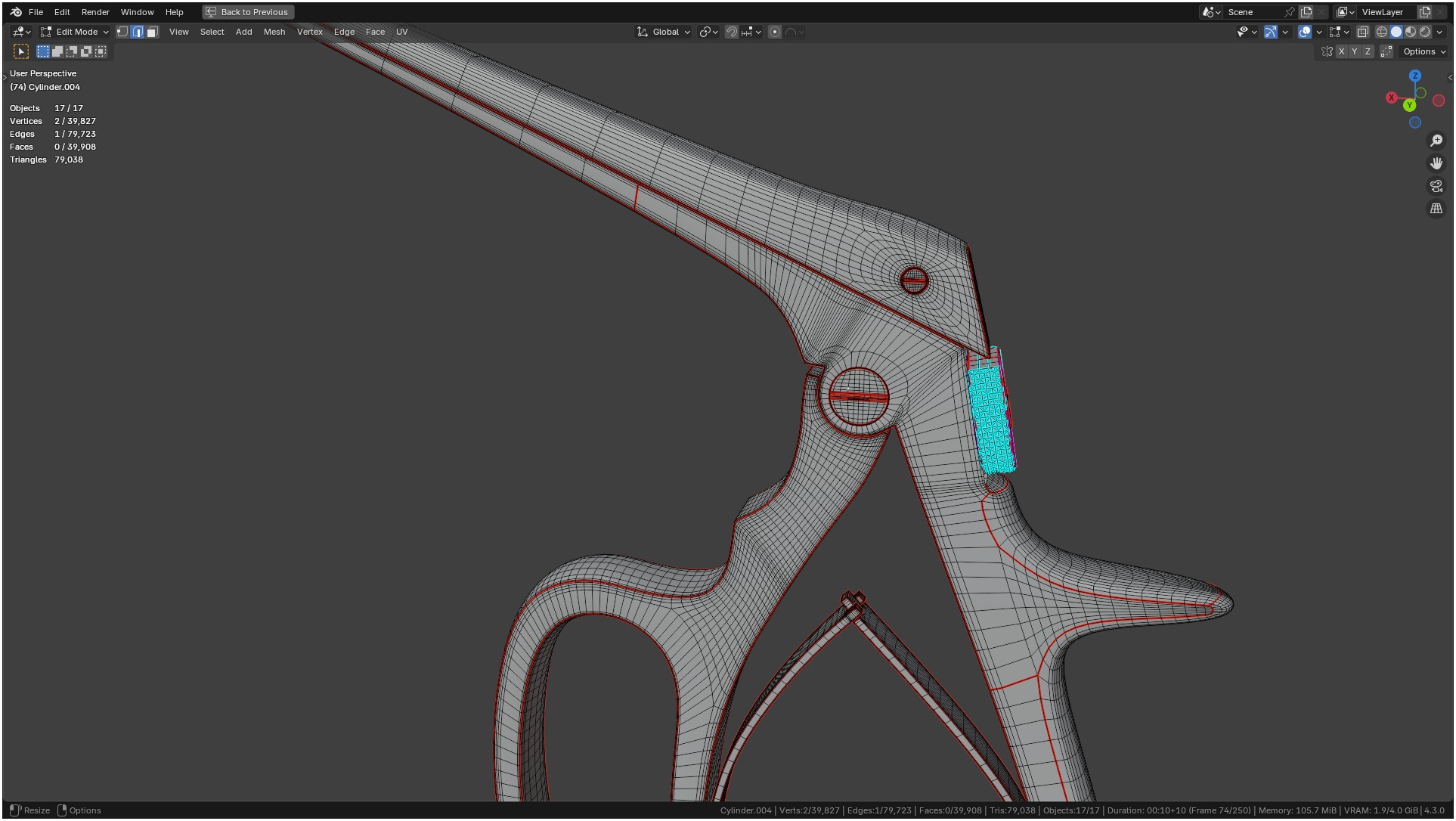Toggle X axis mesh mirror
The image size is (1456, 821).
point(1341,51)
